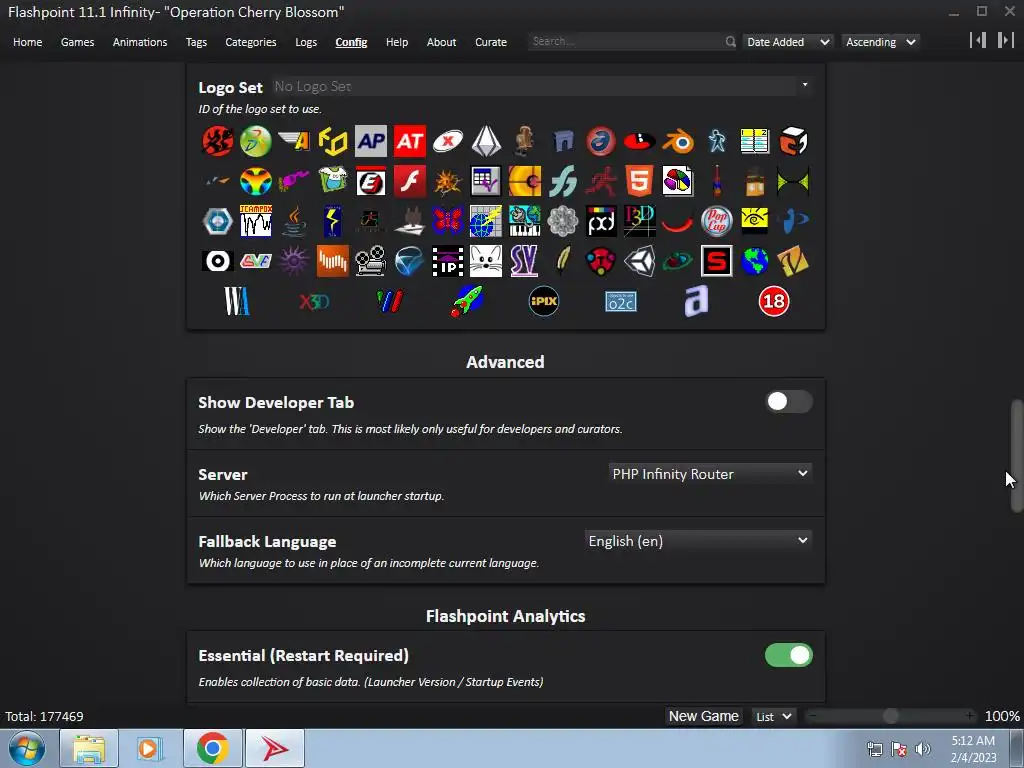Click the AP platform logo
Screen dimensions: 1024x768
pyautogui.click(x=371, y=141)
